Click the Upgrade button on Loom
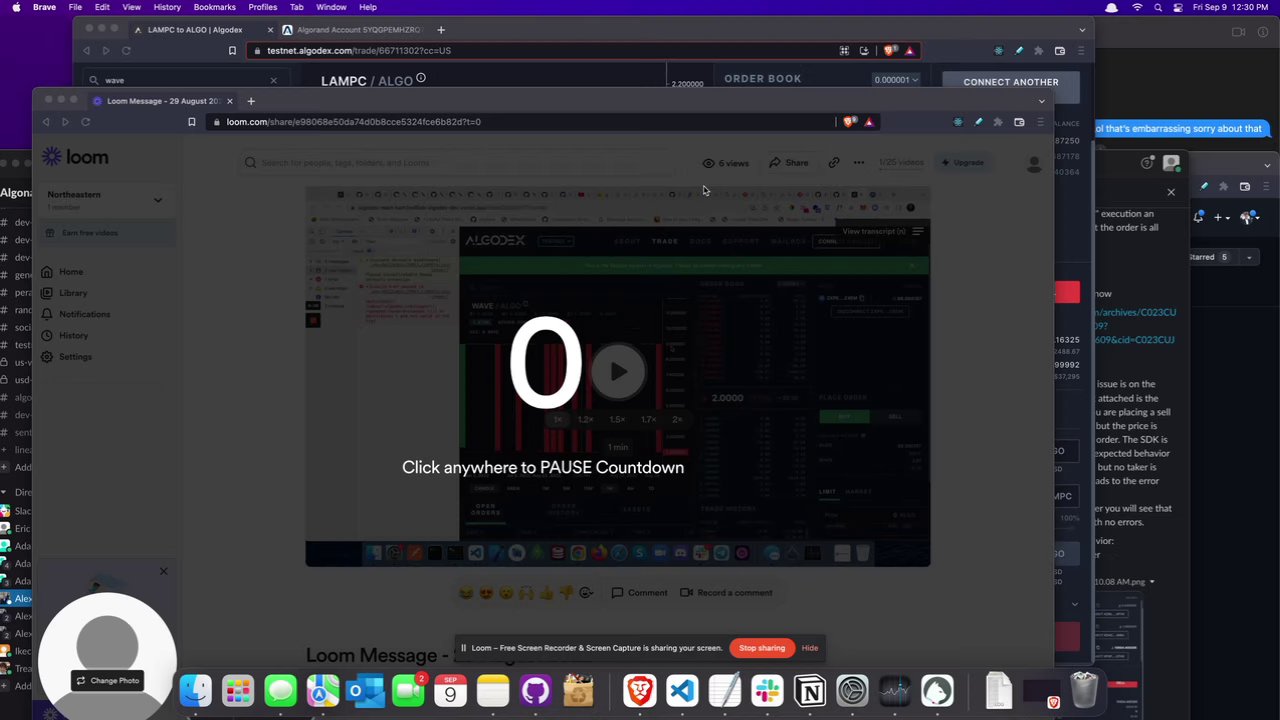Image resolution: width=1280 pixels, height=720 pixels. click(x=963, y=163)
